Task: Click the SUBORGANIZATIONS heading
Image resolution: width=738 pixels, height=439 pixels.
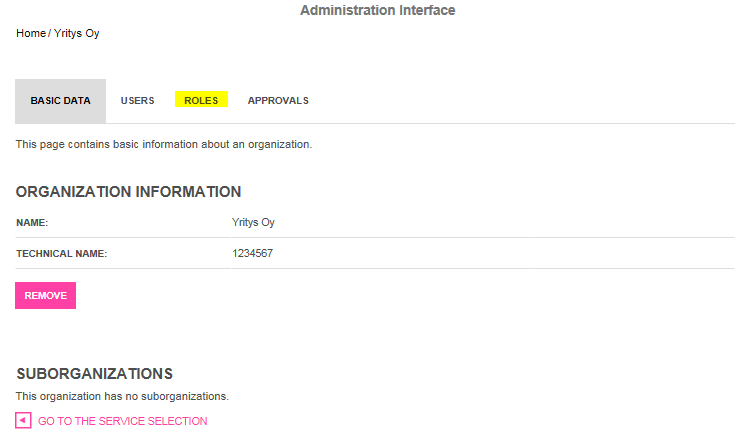Action: tap(95, 374)
